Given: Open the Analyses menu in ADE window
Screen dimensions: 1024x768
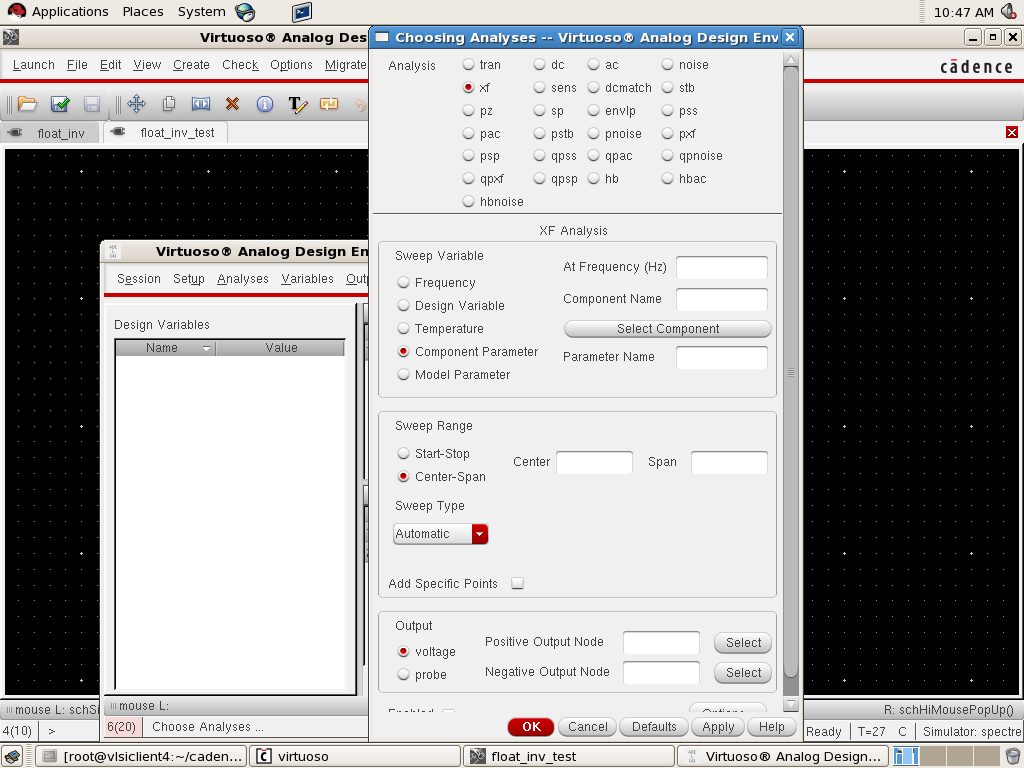Looking at the screenshot, I should tap(243, 279).
